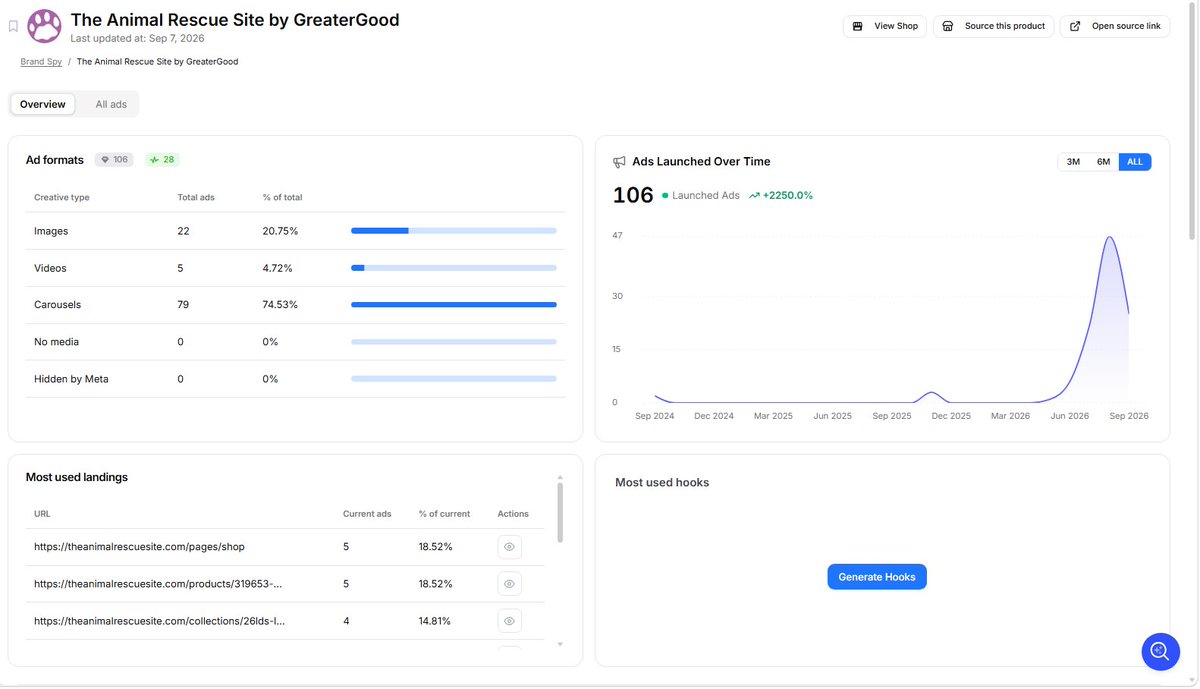The height and width of the screenshot is (689, 1200).
Task: Click the View Shop button
Action: (x=885, y=26)
